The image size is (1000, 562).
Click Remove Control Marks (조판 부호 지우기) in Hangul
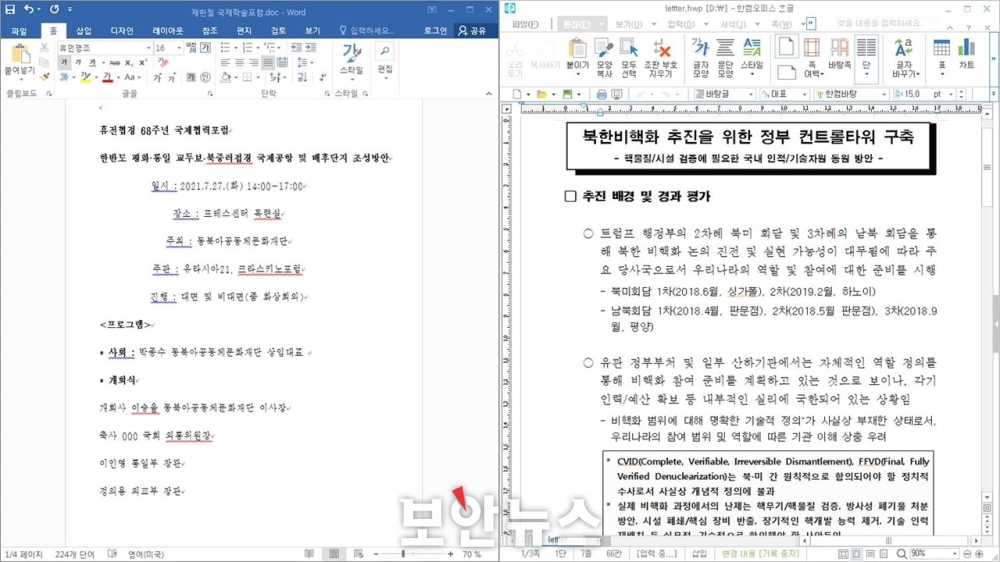pyautogui.click(x=661, y=57)
